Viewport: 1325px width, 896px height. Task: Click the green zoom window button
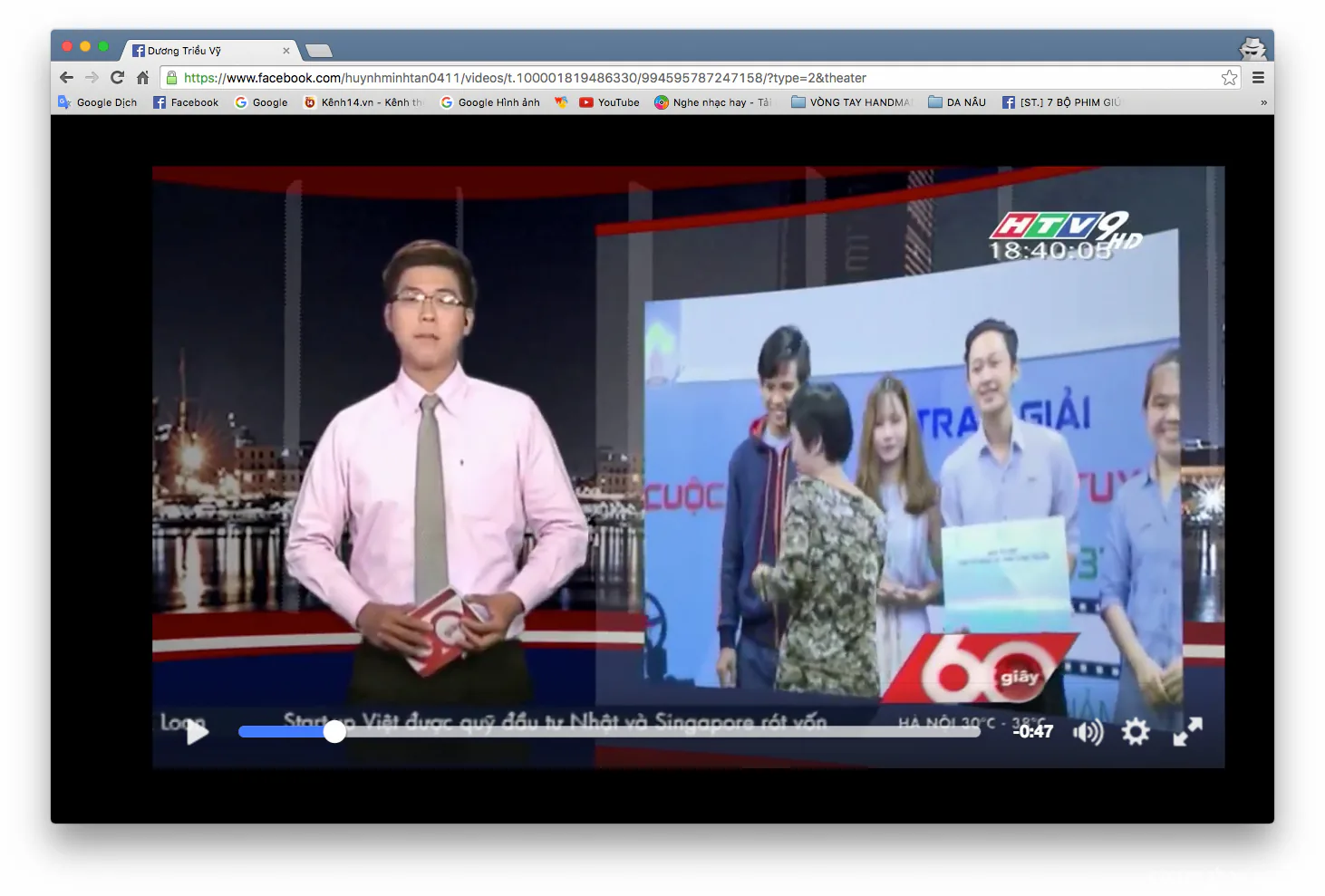(103, 46)
